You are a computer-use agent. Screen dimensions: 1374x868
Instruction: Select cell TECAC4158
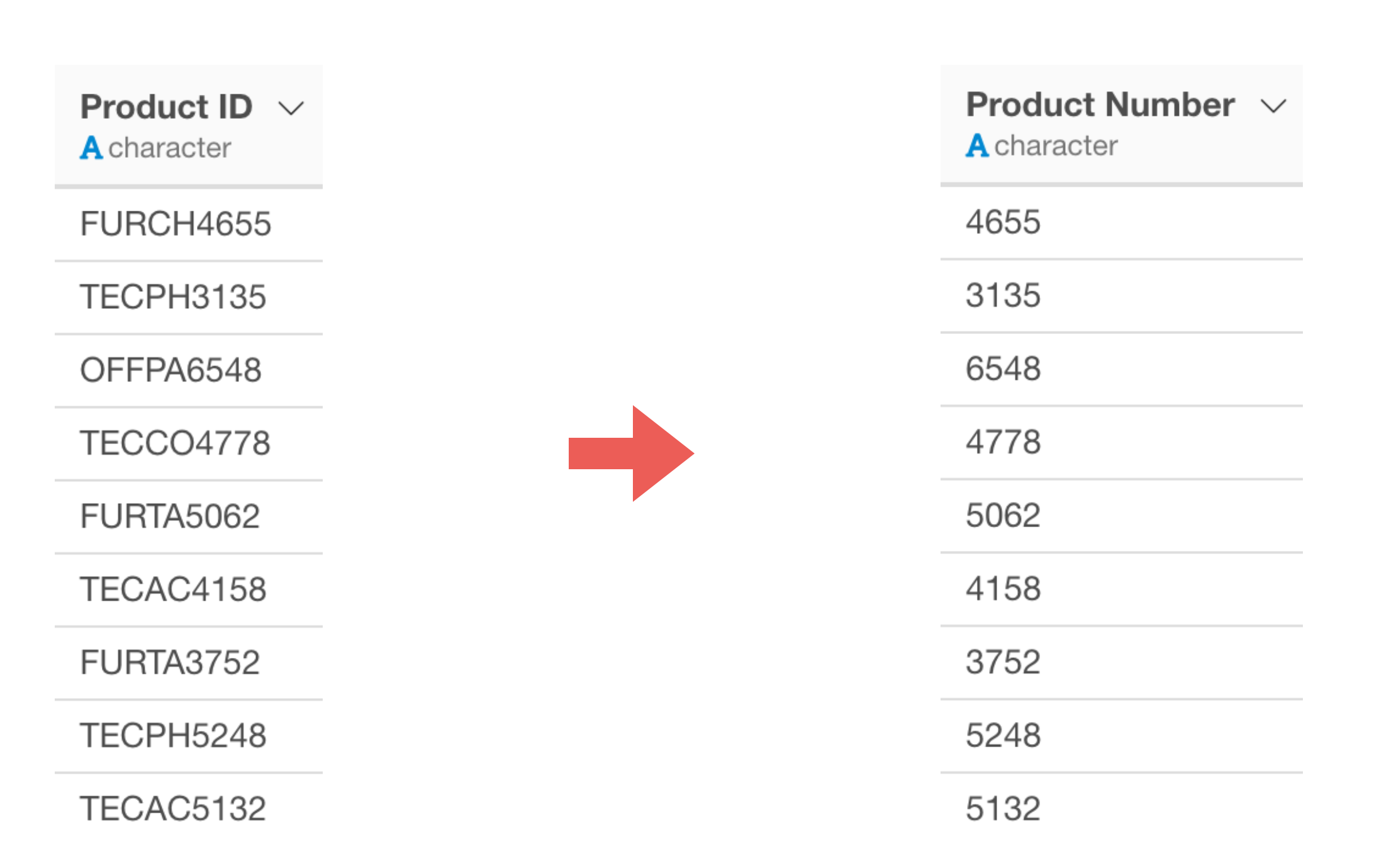click(x=189, y=589)
